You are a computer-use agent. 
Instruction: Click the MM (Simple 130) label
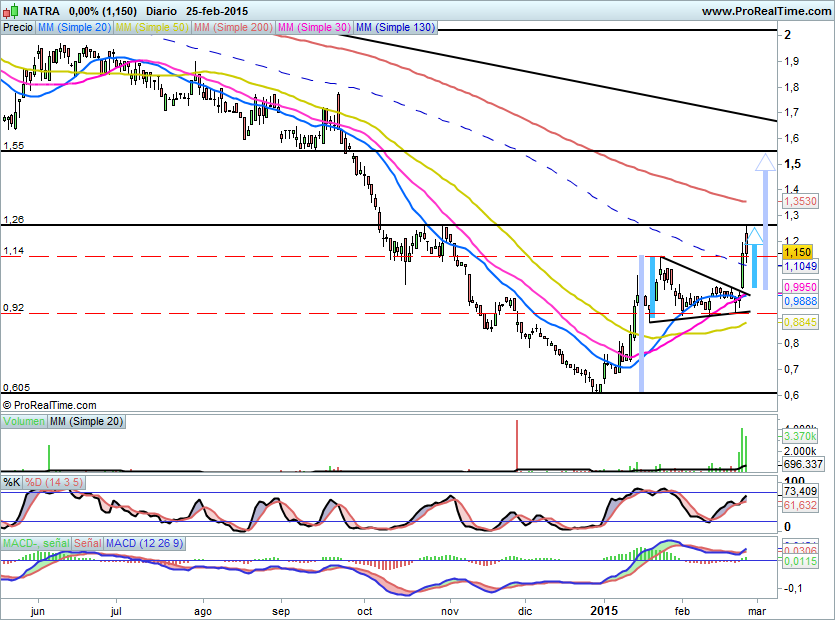395,28
